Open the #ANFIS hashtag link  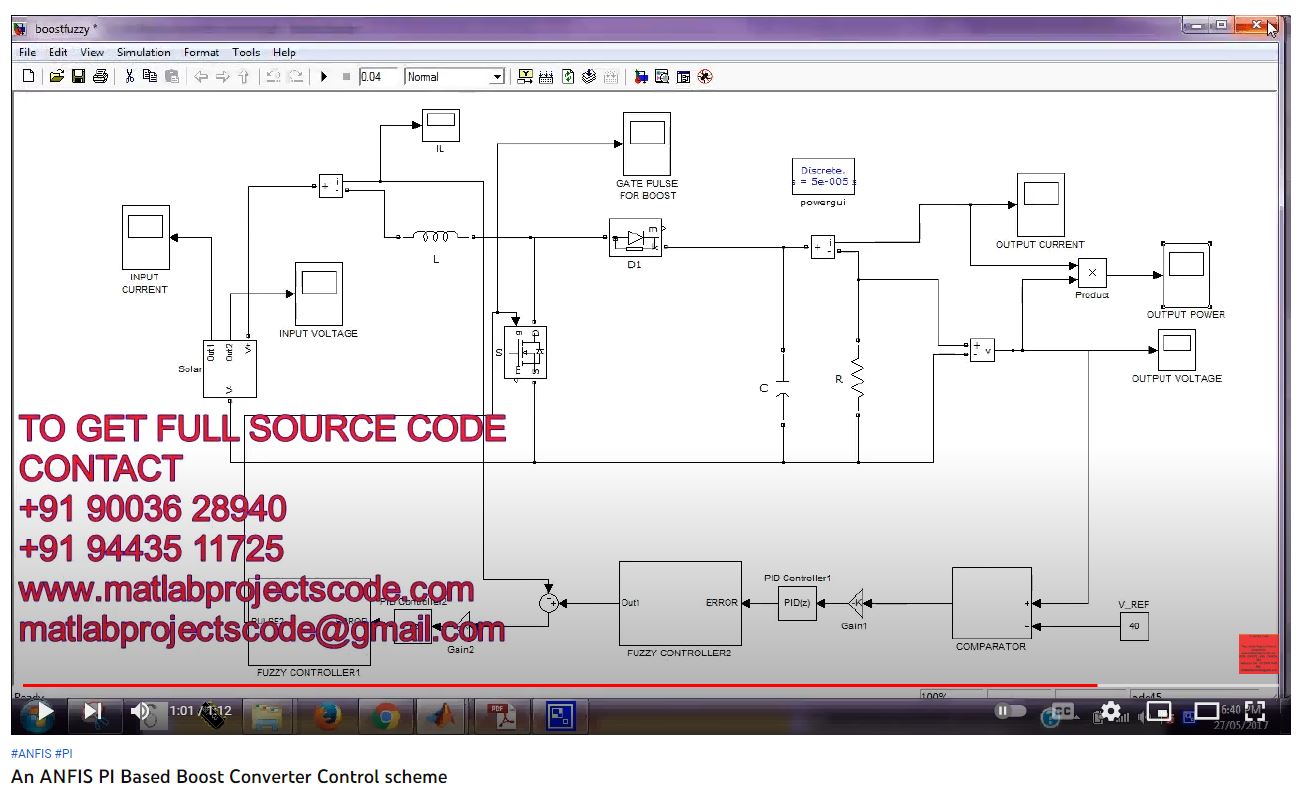pos(31,754)
